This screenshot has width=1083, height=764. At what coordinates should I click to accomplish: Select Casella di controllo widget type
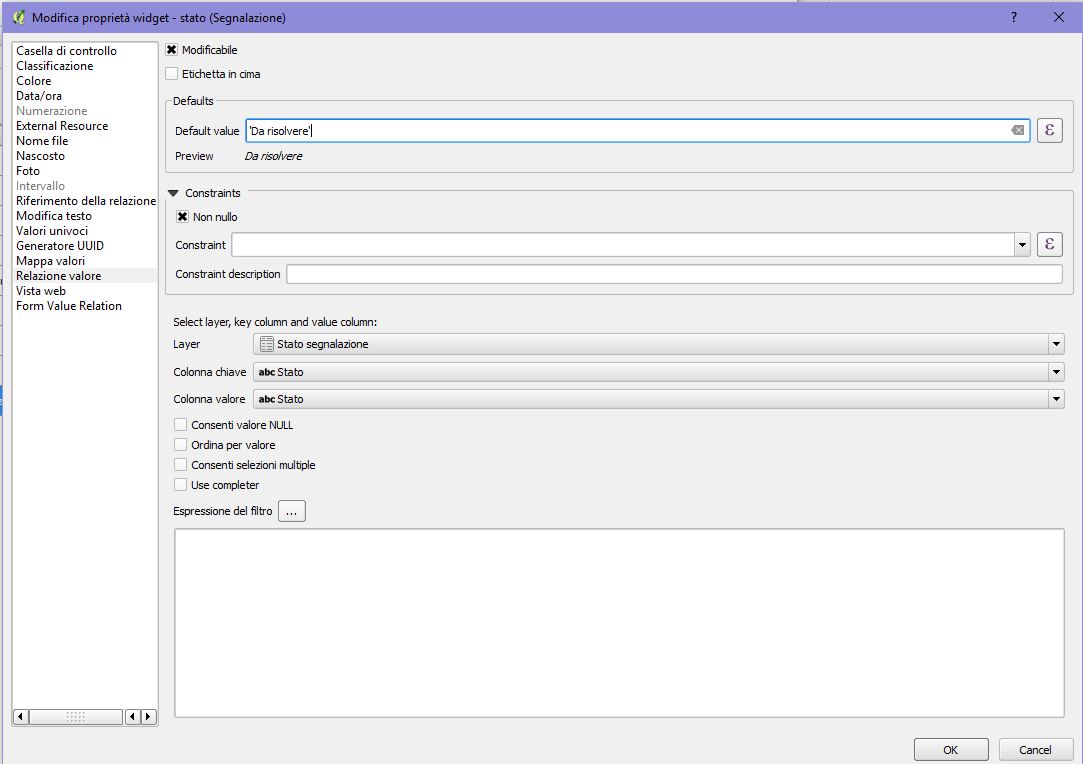click(64, 50)
